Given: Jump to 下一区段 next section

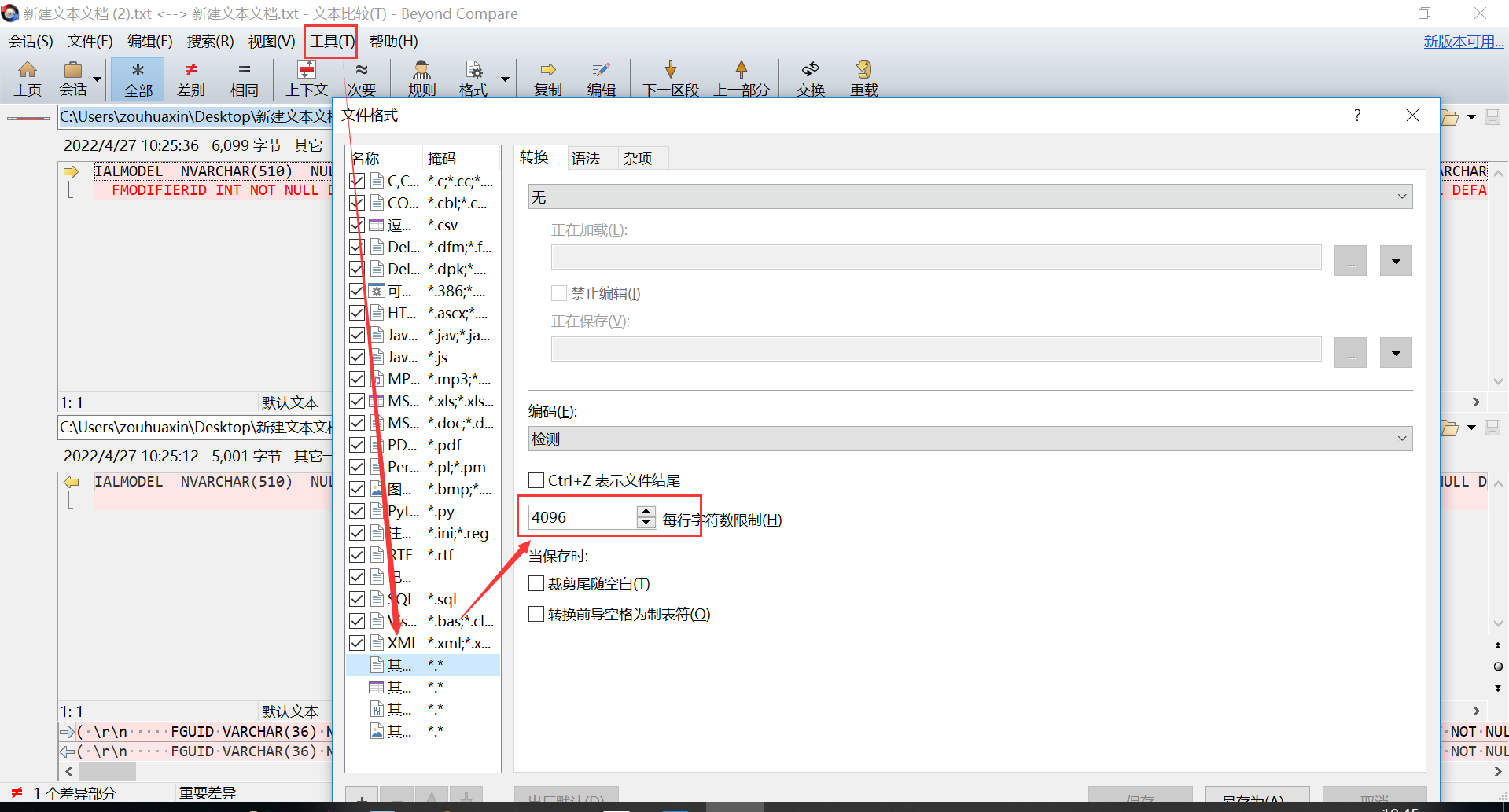Looking at the screenshot, I should [671, 79].
